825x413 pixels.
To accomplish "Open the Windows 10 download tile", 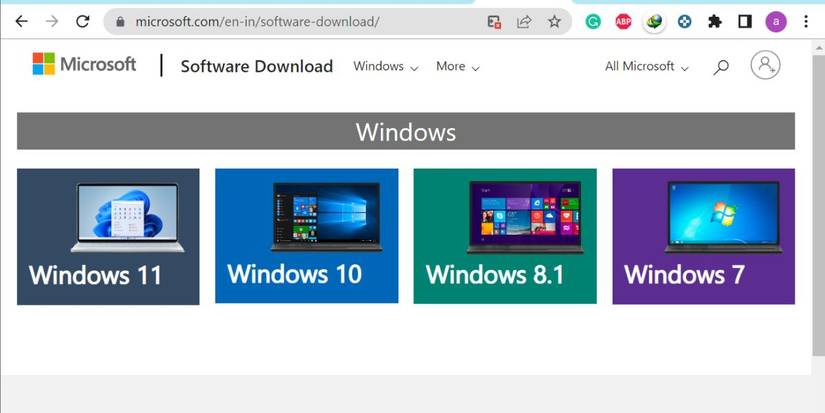I will (x=307, y=236).
